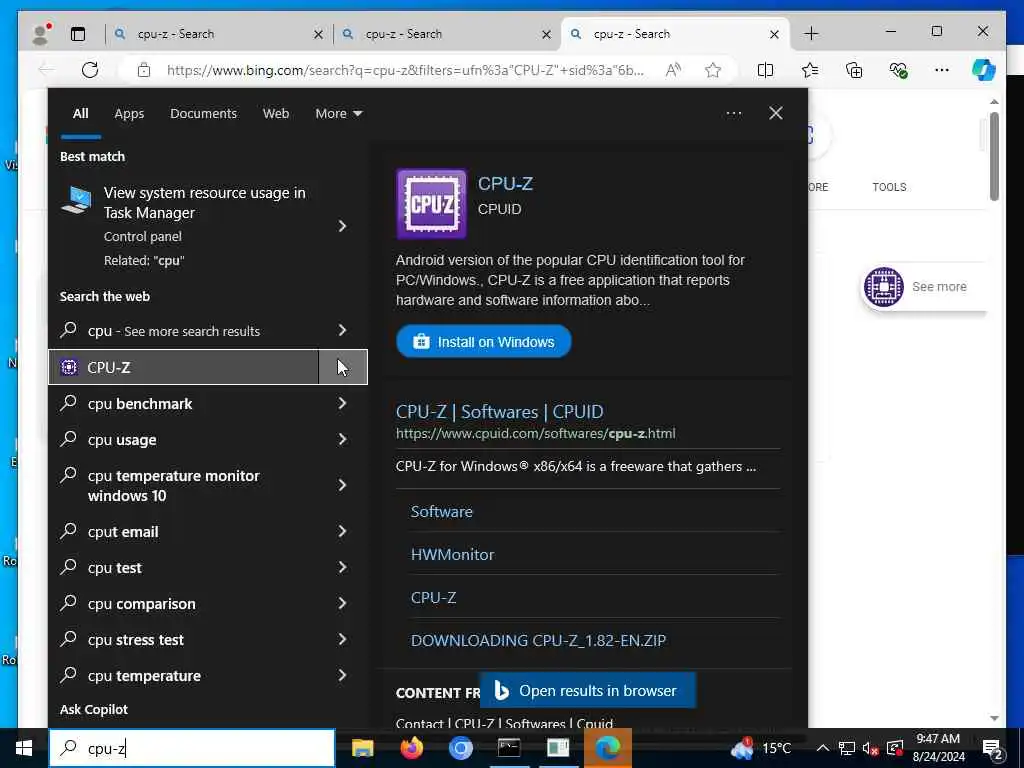1024x768 pixels.
Task: Open the weather widget showing 15°C
Action: click(x=761, y=748)
